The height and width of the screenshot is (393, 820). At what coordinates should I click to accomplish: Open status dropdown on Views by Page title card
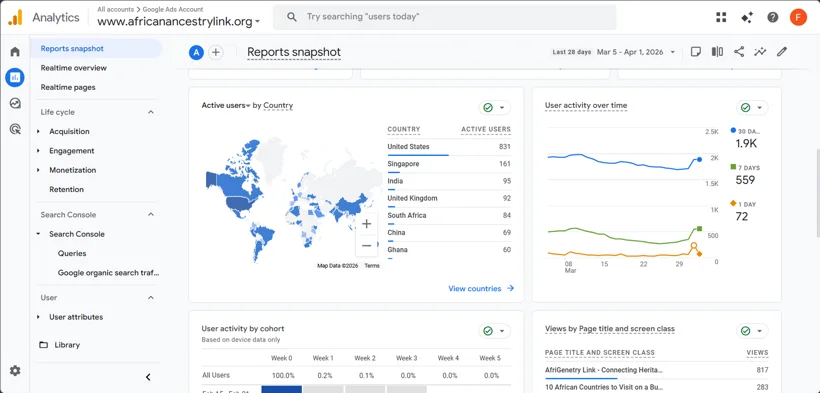click(x=752, y=331)
